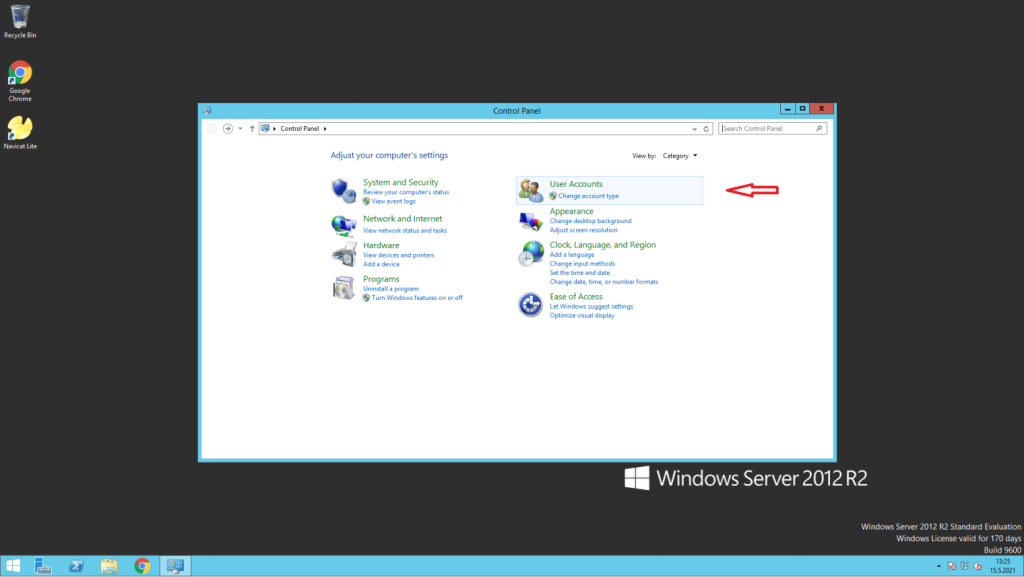Open View event logs link
1024x577 pixels.
pyautogui.click(x=393, y=202)
